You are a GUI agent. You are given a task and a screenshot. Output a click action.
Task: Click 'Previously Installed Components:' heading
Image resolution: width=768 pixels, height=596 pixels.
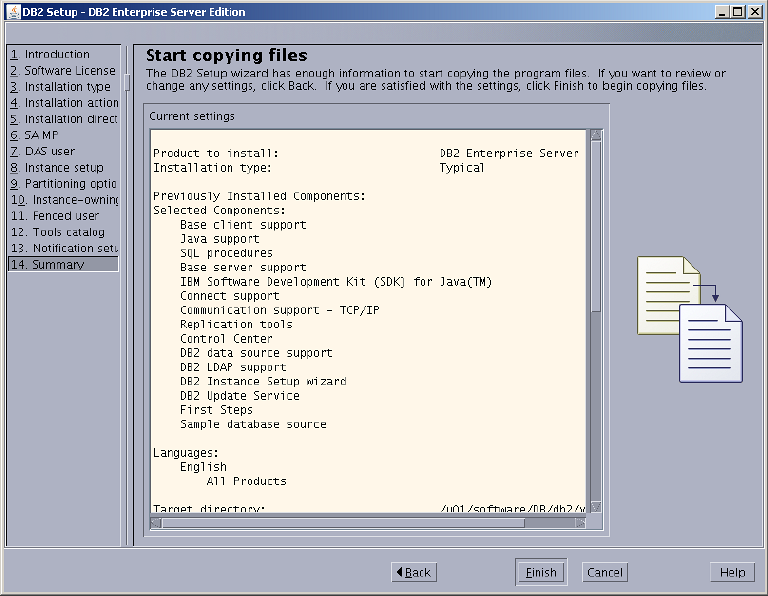click(x=259, y=196)
